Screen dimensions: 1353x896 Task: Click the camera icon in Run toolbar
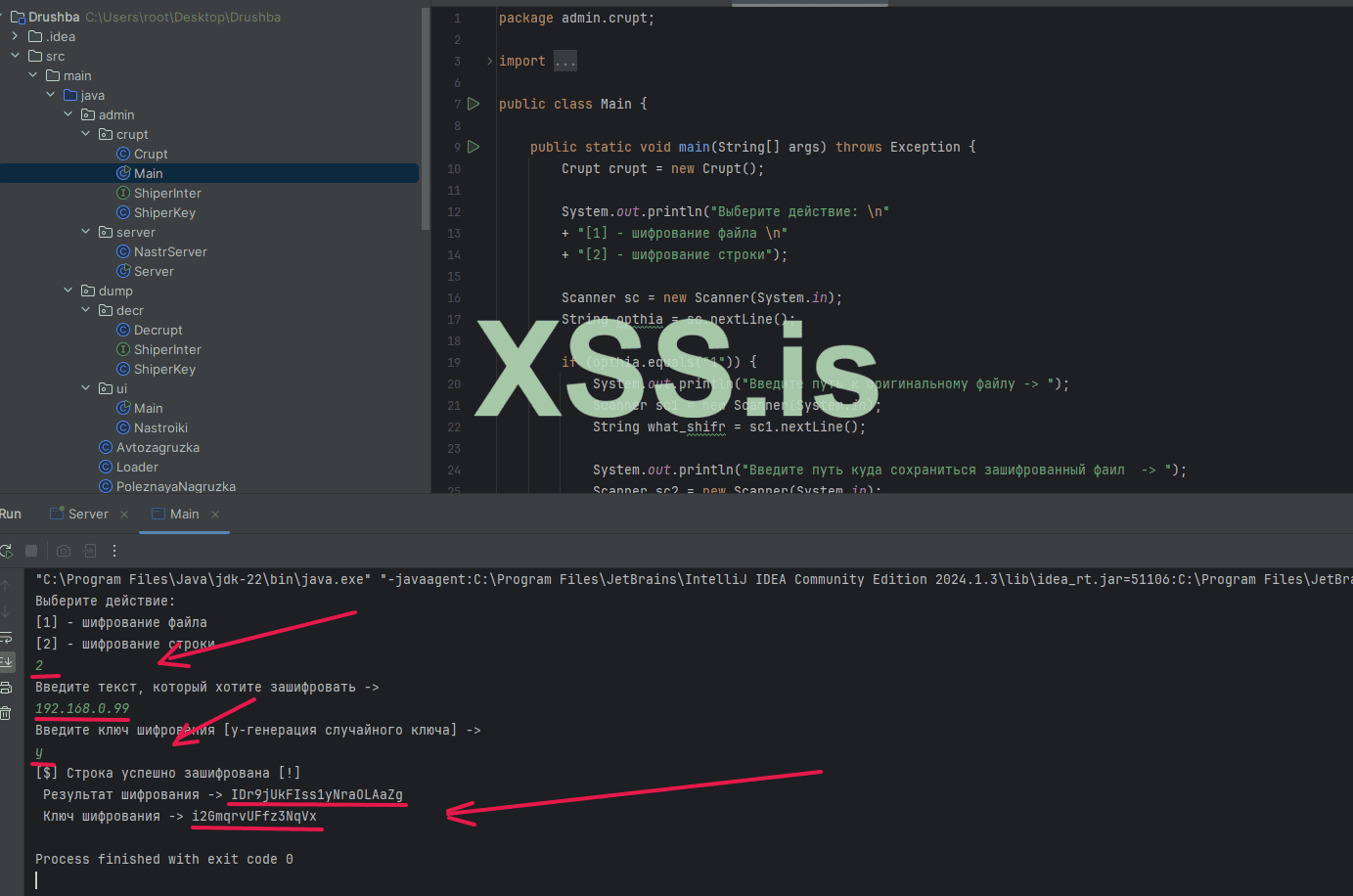pyautogui.click(x=64, y=551)
